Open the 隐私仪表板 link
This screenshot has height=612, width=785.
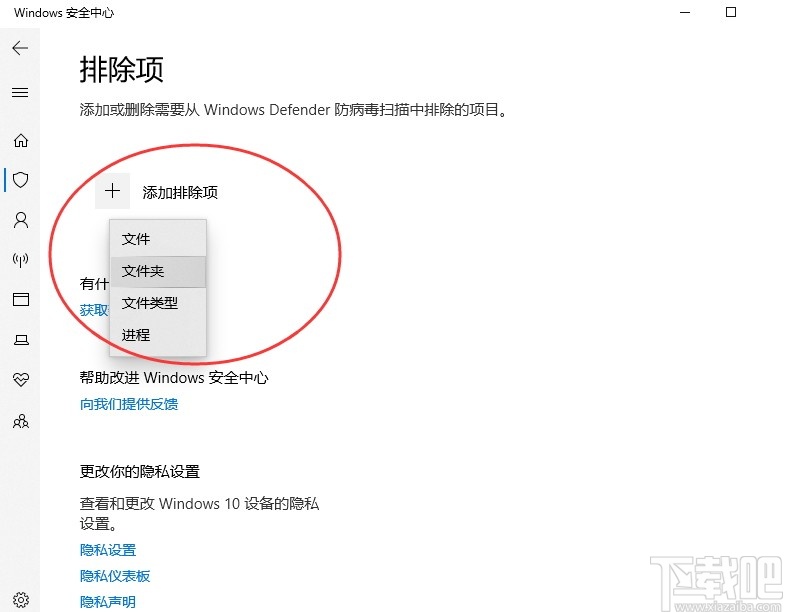(115, 576)
